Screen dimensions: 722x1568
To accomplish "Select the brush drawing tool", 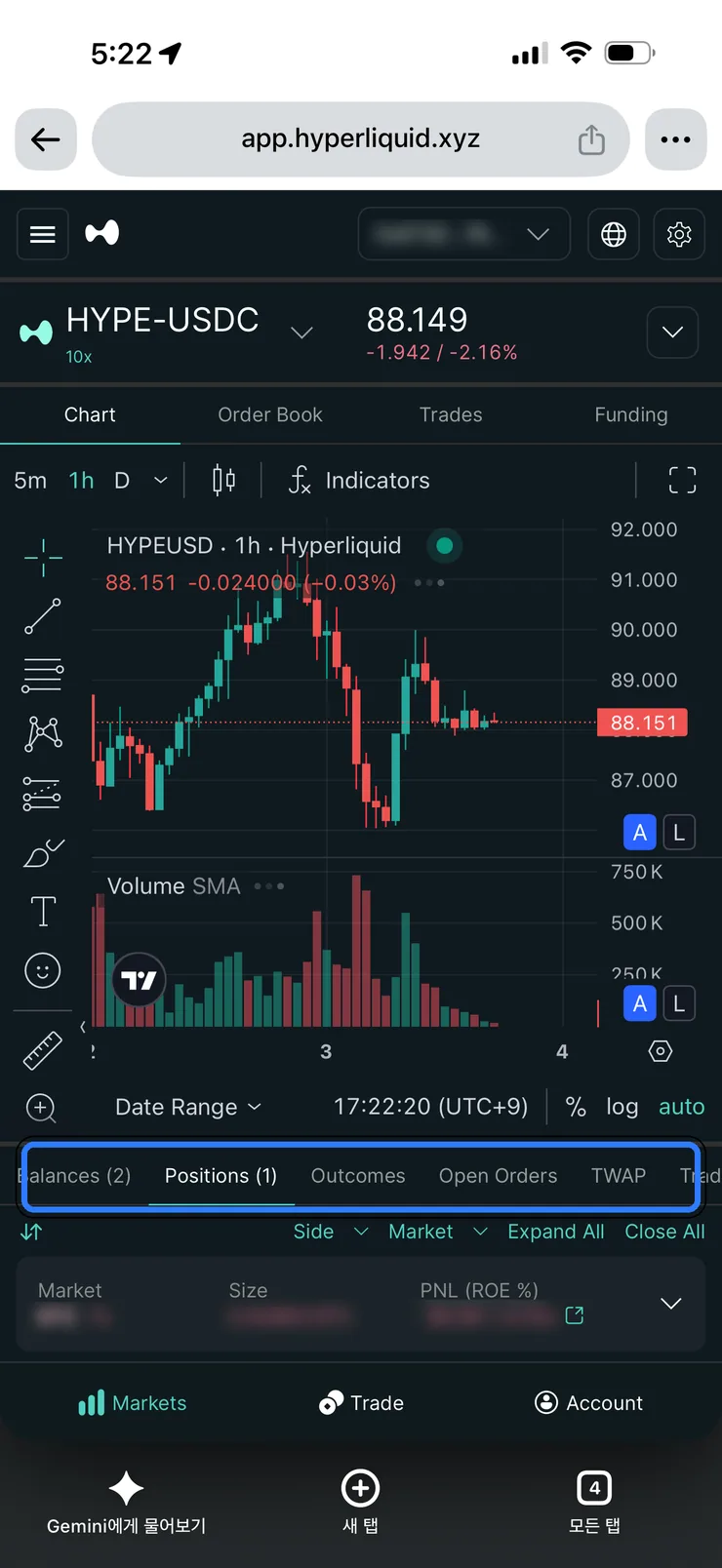I will click(43, 853).
